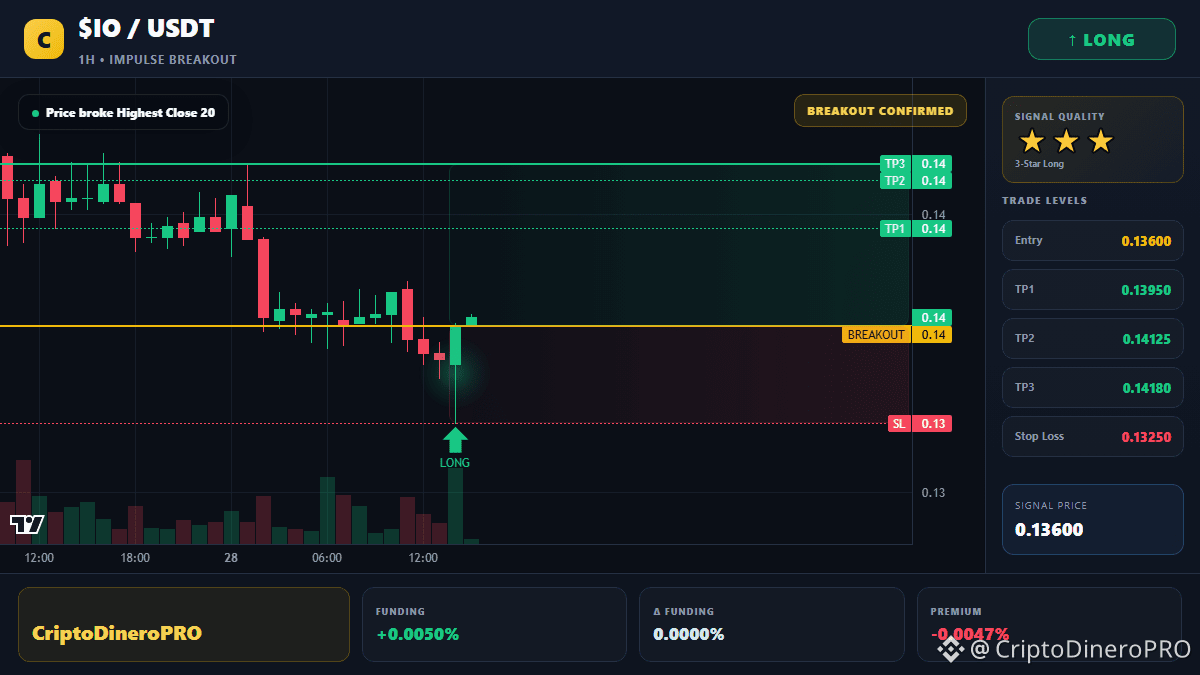Screen dimensions: 1200x675
Task: Click the $IO / USDT pair title
Action: point(146,30)
